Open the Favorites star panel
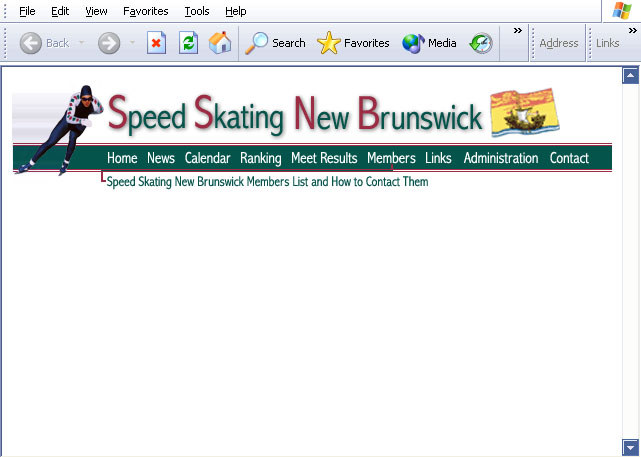Image resolution: width=641 pixels, height=457 pixels. tap(353, 43)
